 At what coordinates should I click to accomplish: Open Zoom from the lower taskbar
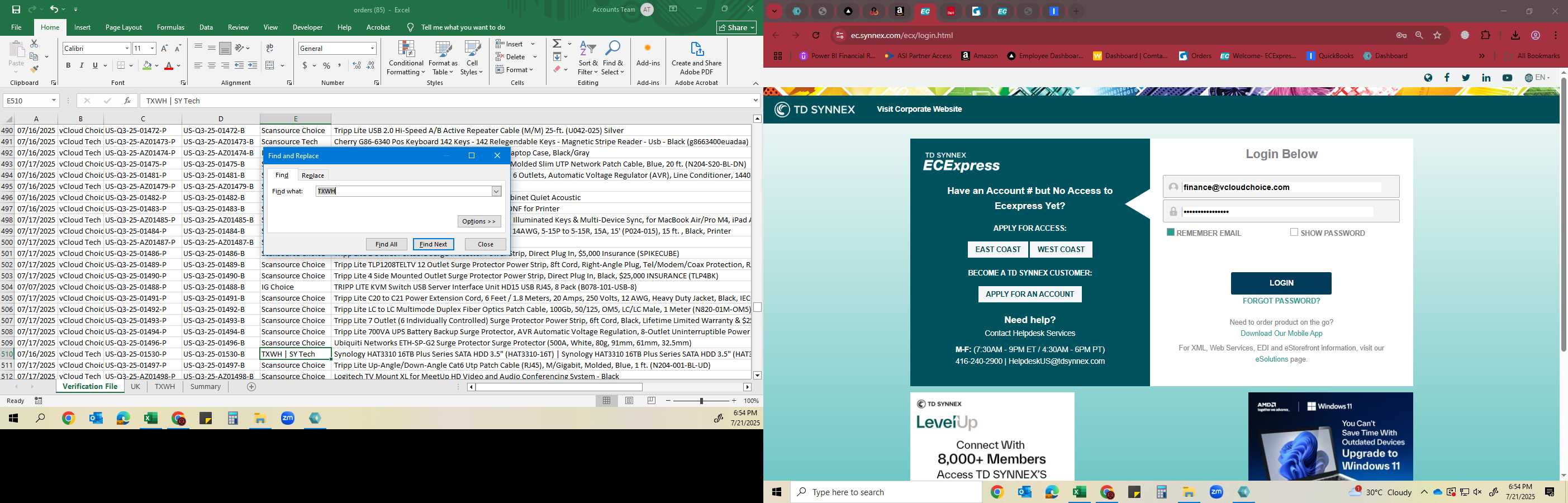[1216, 492]
